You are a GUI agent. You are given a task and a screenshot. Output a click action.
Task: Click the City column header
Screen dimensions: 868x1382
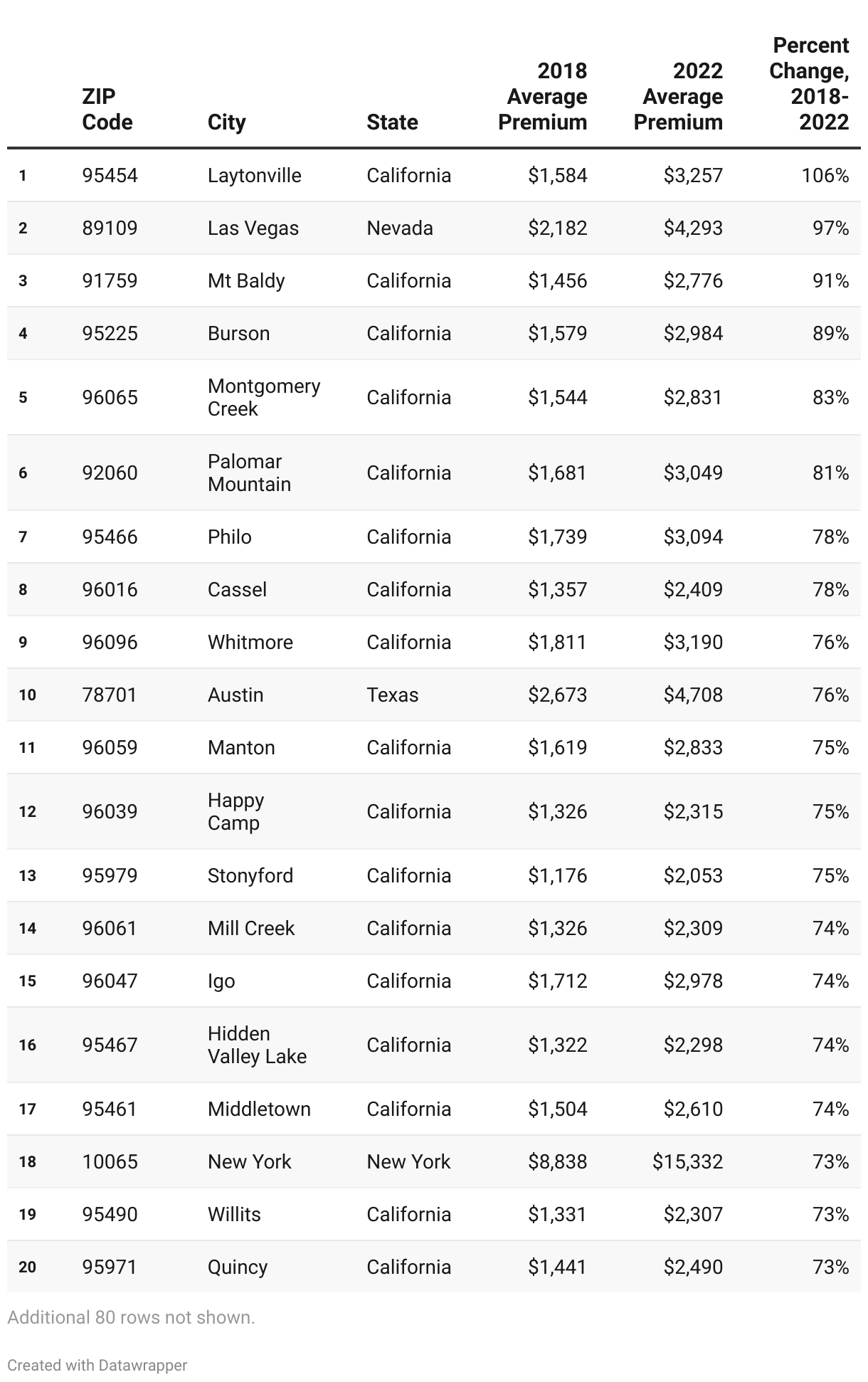[x=226, y=122]
